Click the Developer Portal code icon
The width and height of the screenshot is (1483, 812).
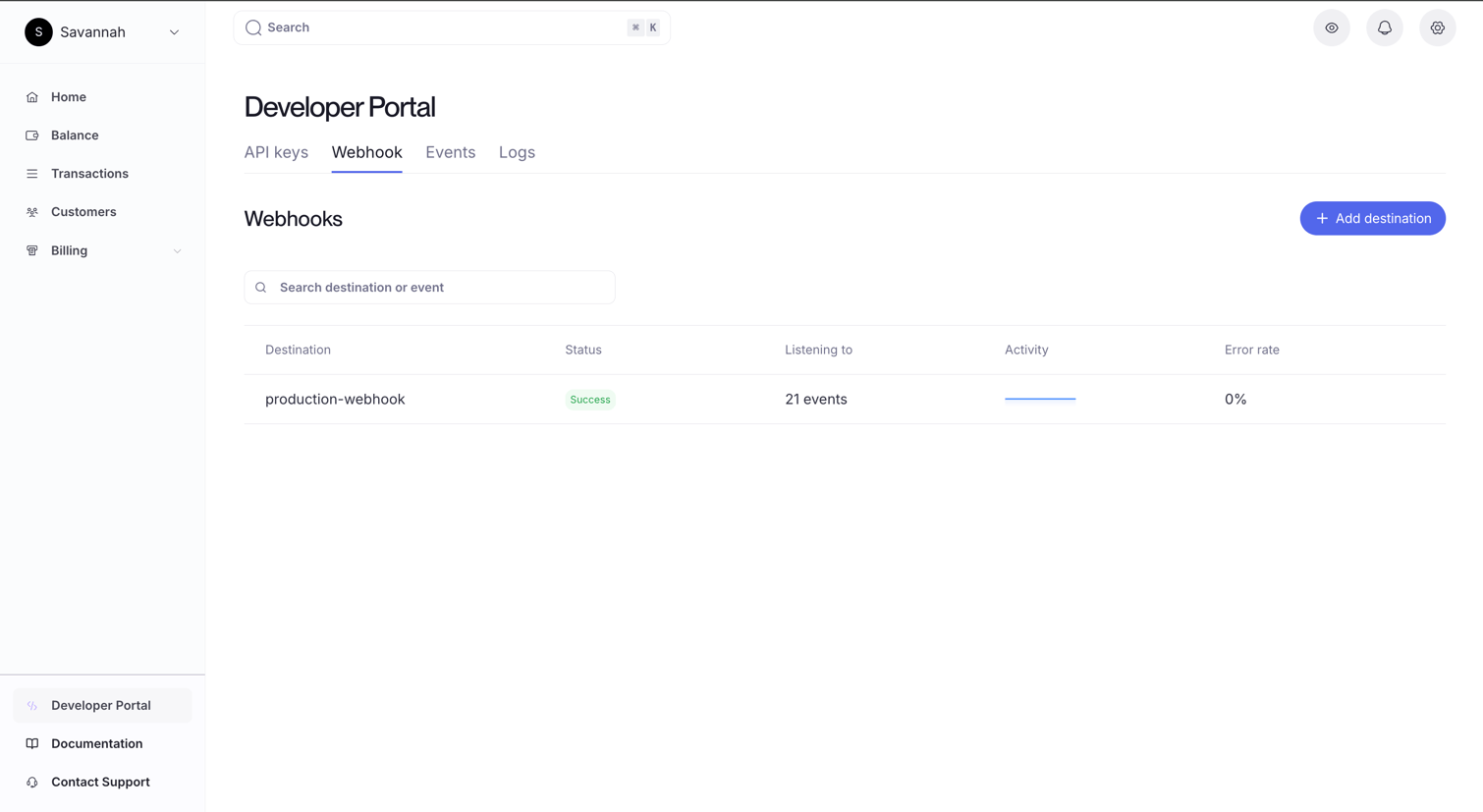[x=32, y=705]
